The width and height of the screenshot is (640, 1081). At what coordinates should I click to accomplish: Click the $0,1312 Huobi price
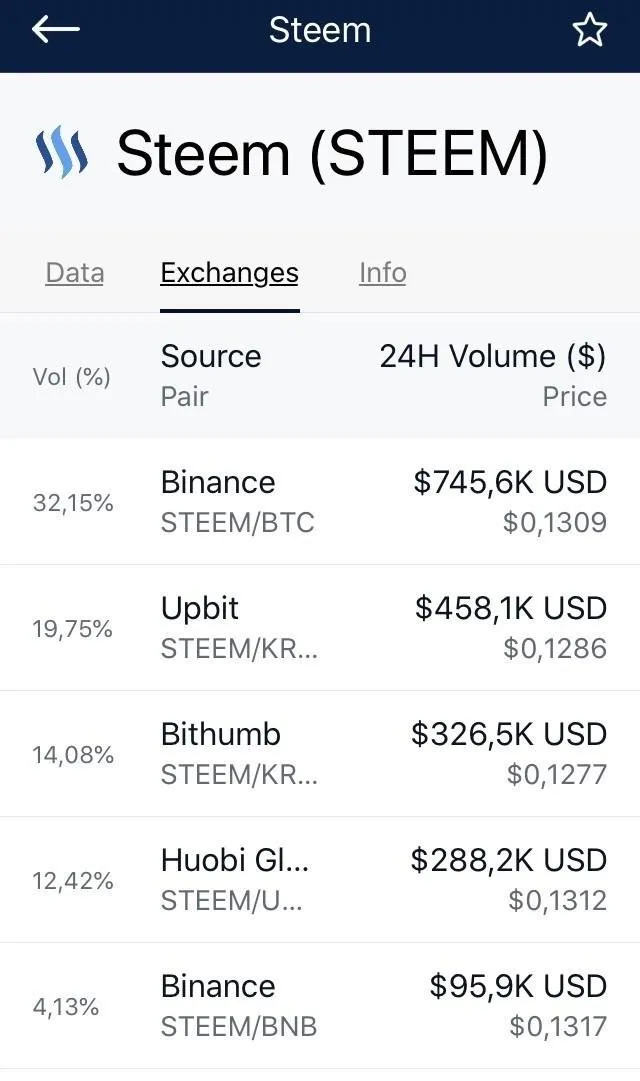click(557, 900)
